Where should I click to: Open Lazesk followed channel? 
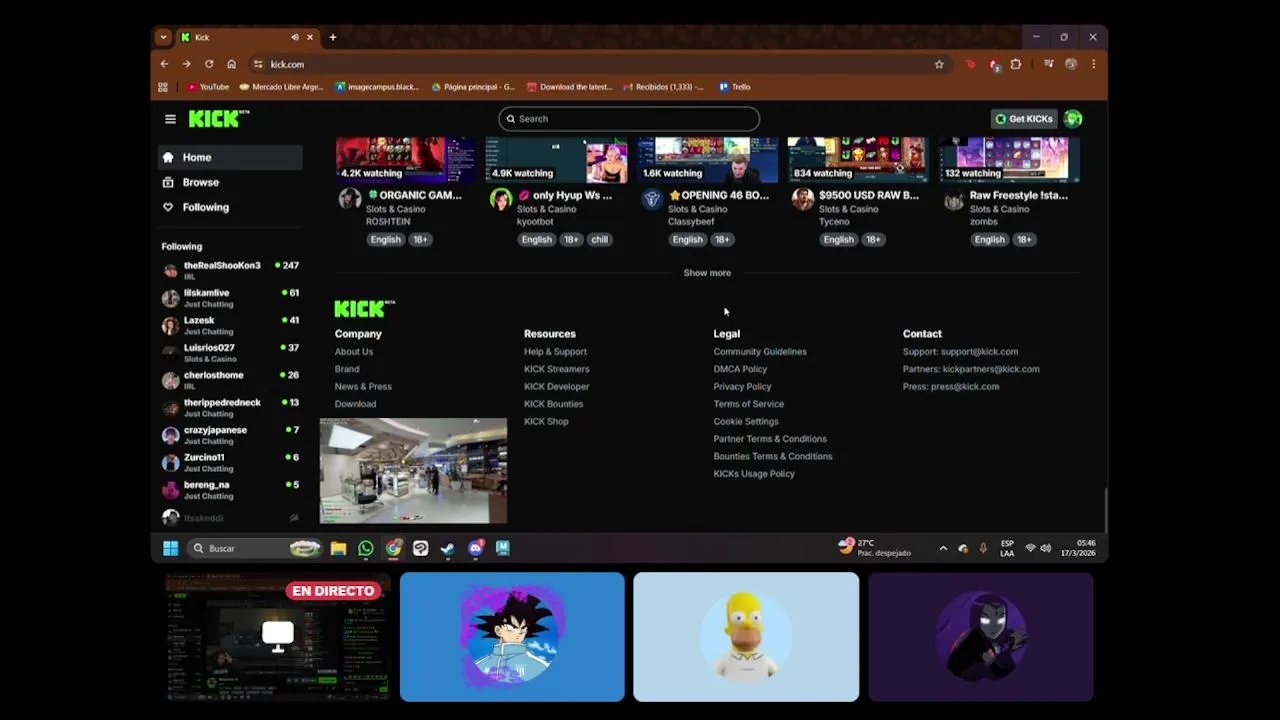point(230,325)
